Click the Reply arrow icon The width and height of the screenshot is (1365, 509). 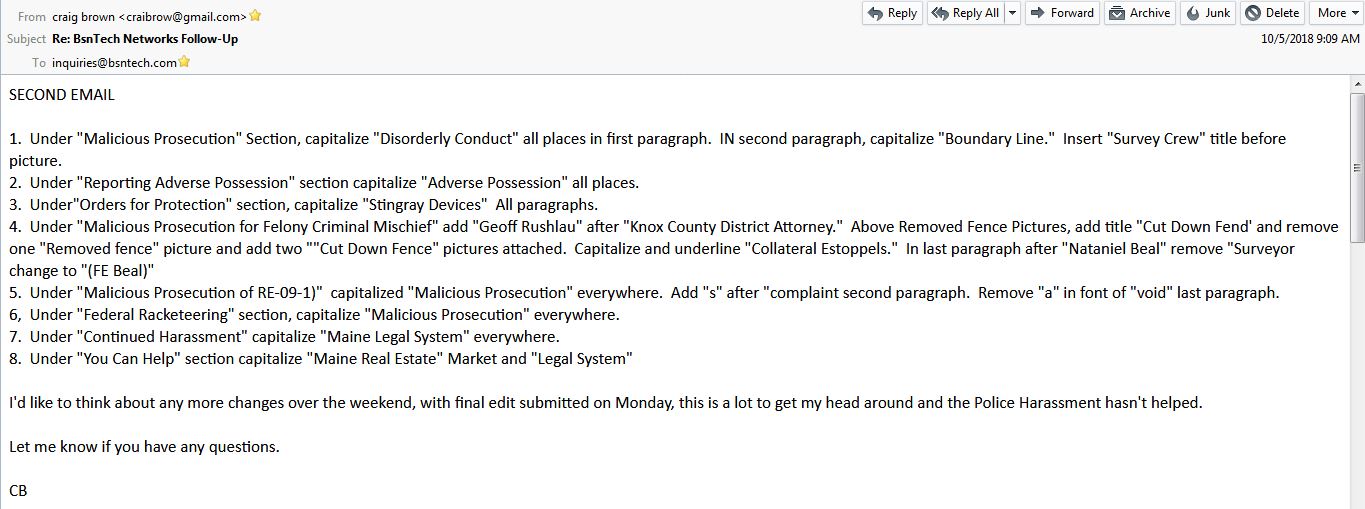(876, 13)
